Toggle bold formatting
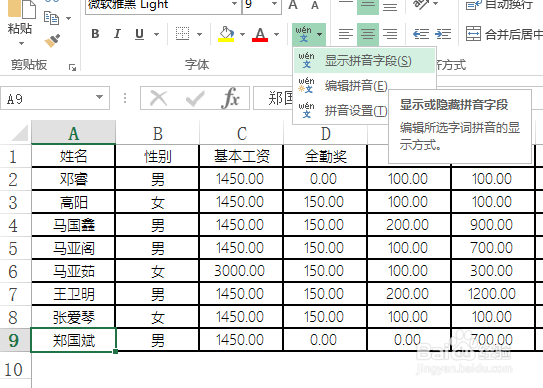Viewport: 543px width, 388px height. point(95,34)
